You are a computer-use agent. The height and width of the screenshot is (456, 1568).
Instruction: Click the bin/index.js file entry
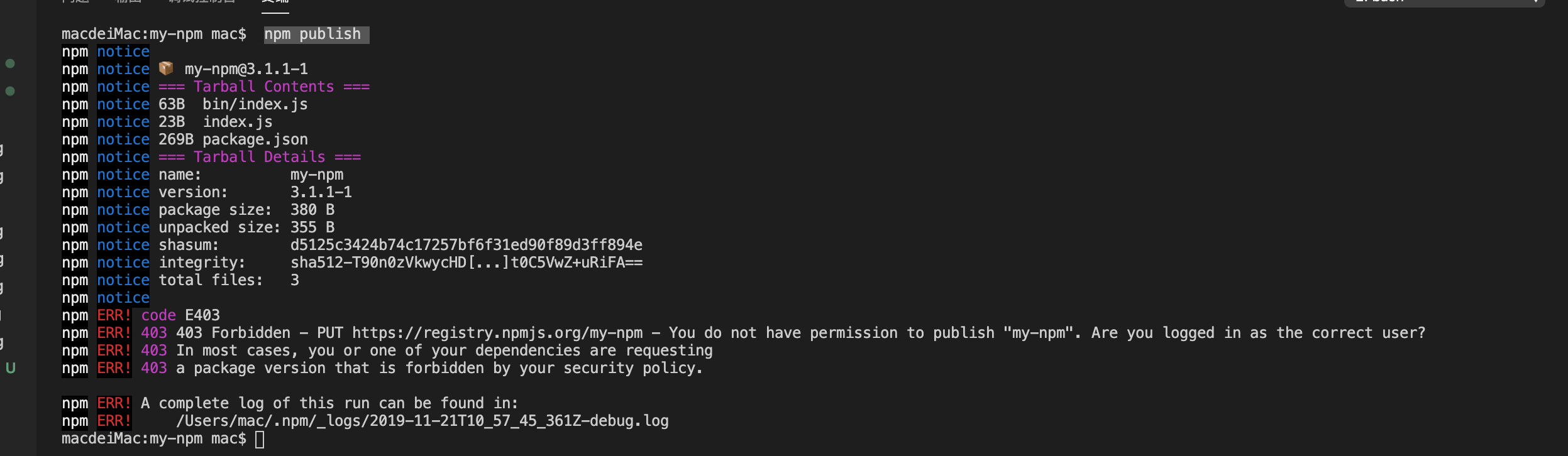tap(255, 104)
